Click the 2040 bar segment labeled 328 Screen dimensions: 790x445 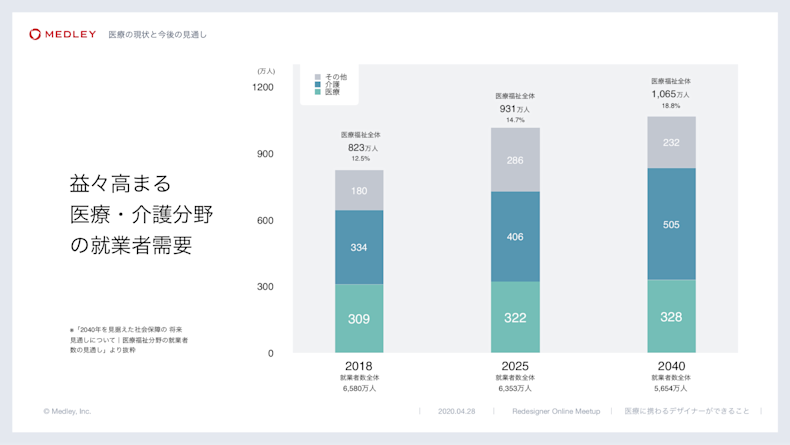[x=672, y=316]
